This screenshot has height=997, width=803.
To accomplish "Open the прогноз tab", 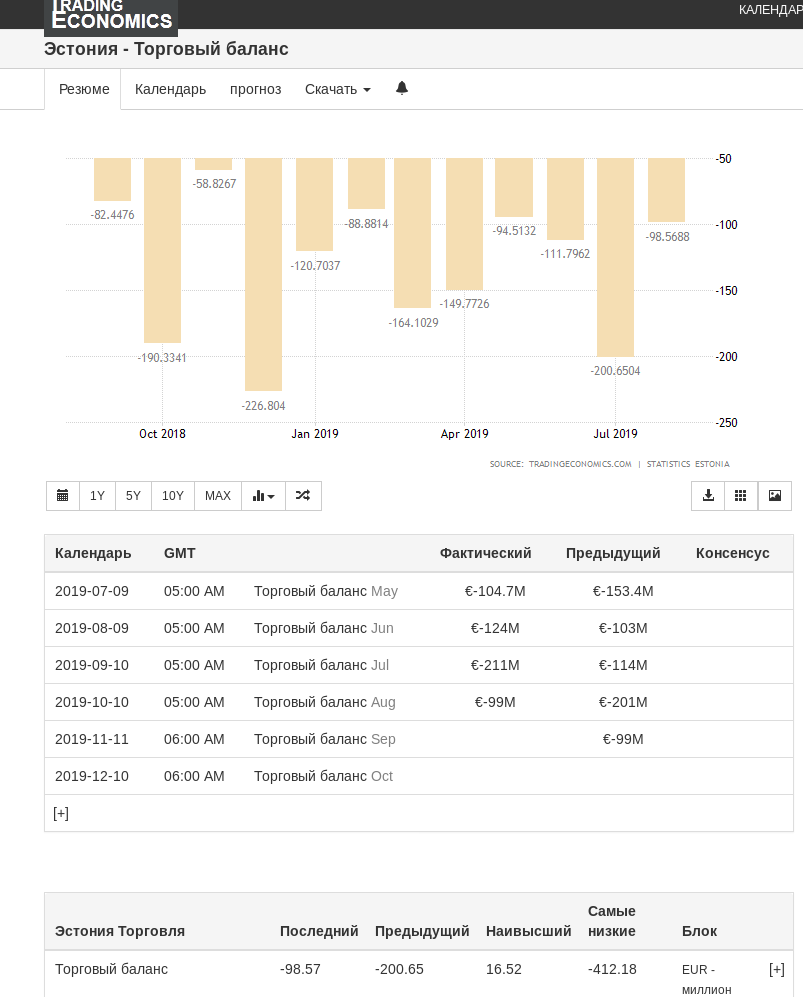I will click(255, 89).
